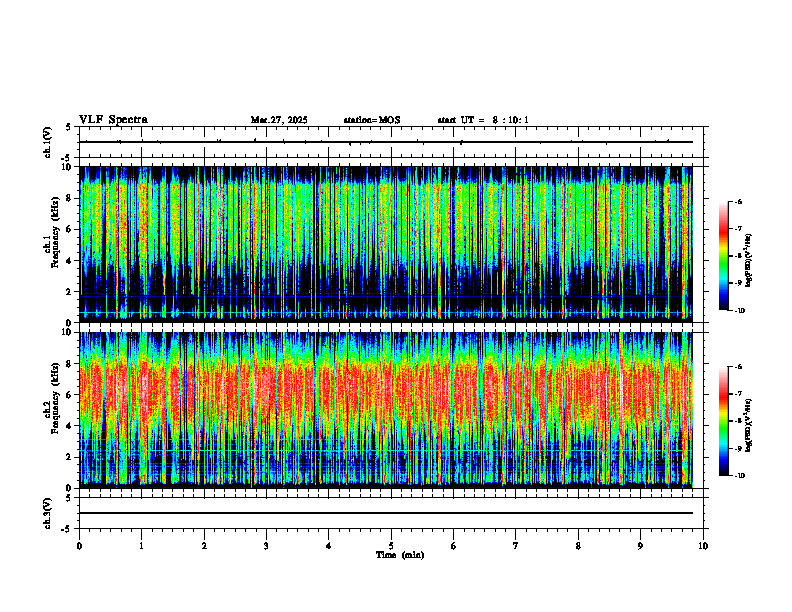The width and height of the screenshot is (792, 612).
Task: Click the "ch.1(V)" waveform axis label
Action: click(x=48, y=141)
